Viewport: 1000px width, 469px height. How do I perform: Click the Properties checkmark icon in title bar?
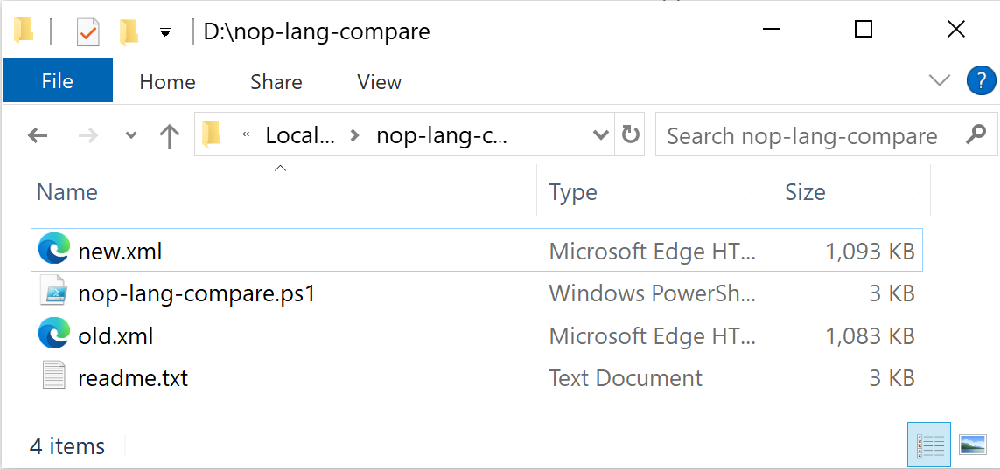(88, 32)
